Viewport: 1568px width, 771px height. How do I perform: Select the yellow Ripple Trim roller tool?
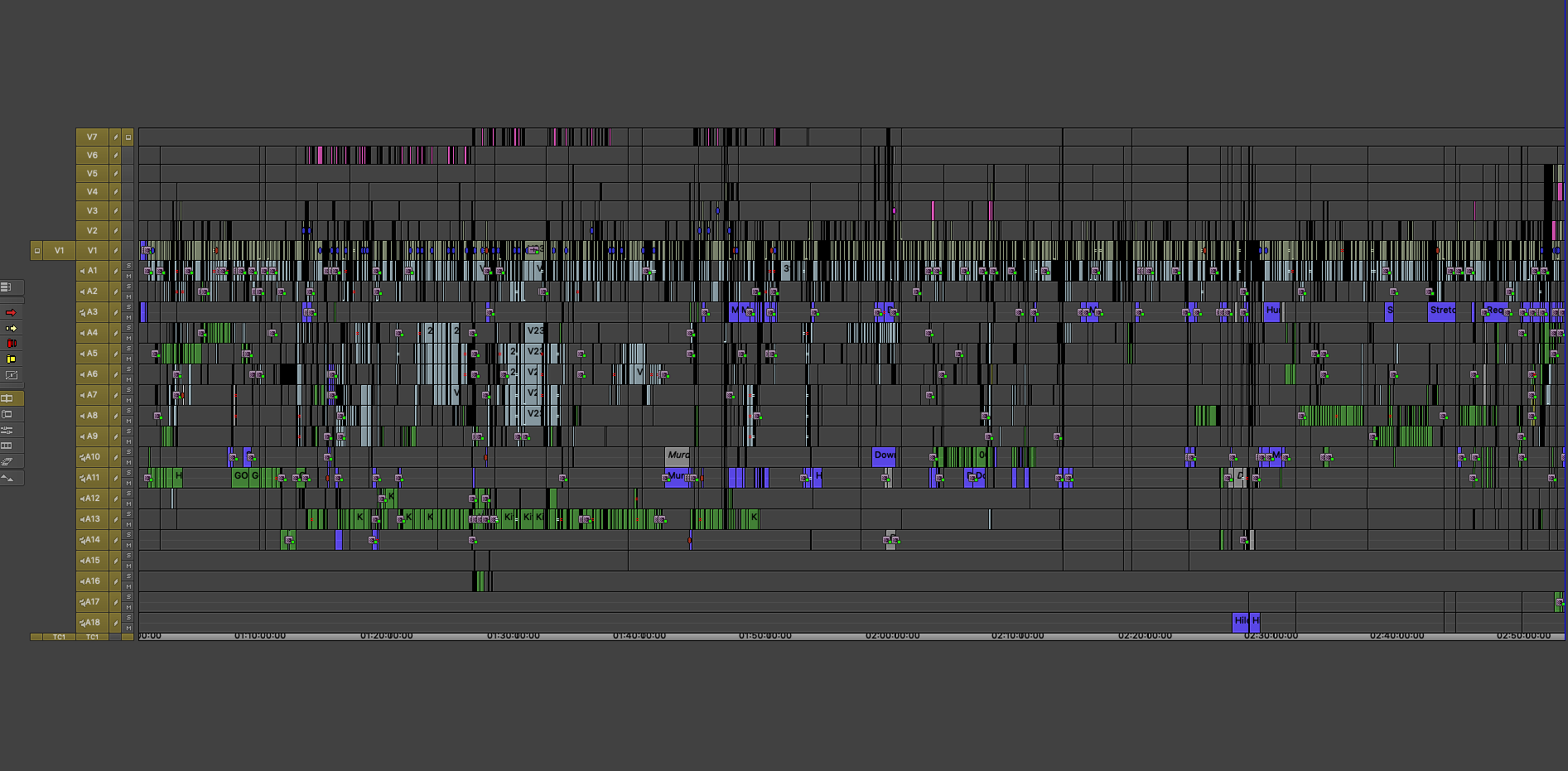click(11, 359)
